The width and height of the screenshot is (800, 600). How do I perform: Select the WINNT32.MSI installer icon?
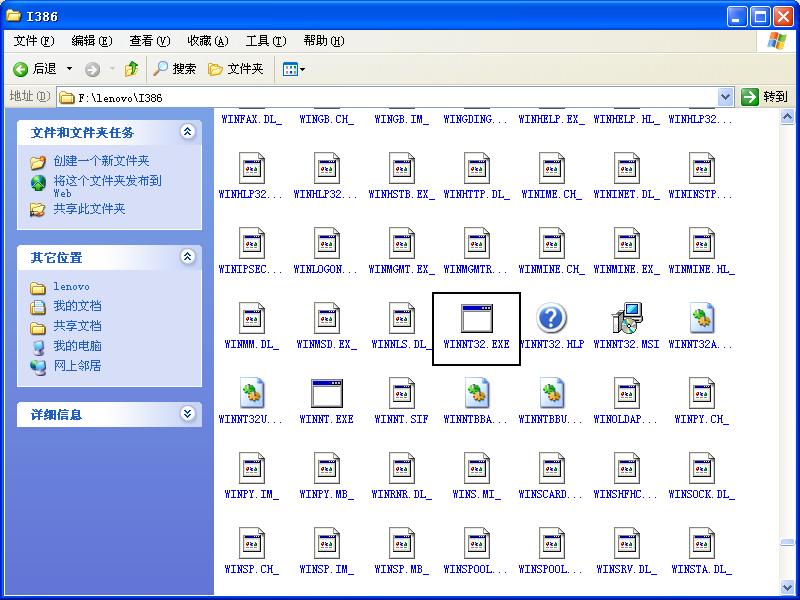627,318
